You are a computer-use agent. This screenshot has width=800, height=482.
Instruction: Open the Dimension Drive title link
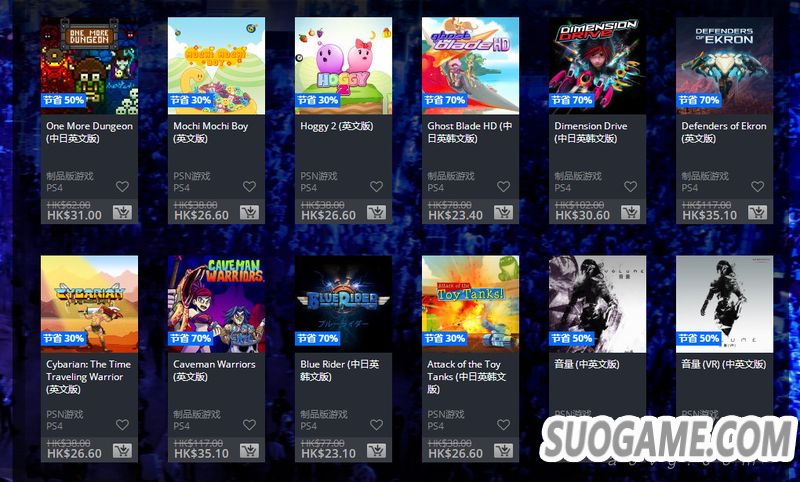pos(591,132)
